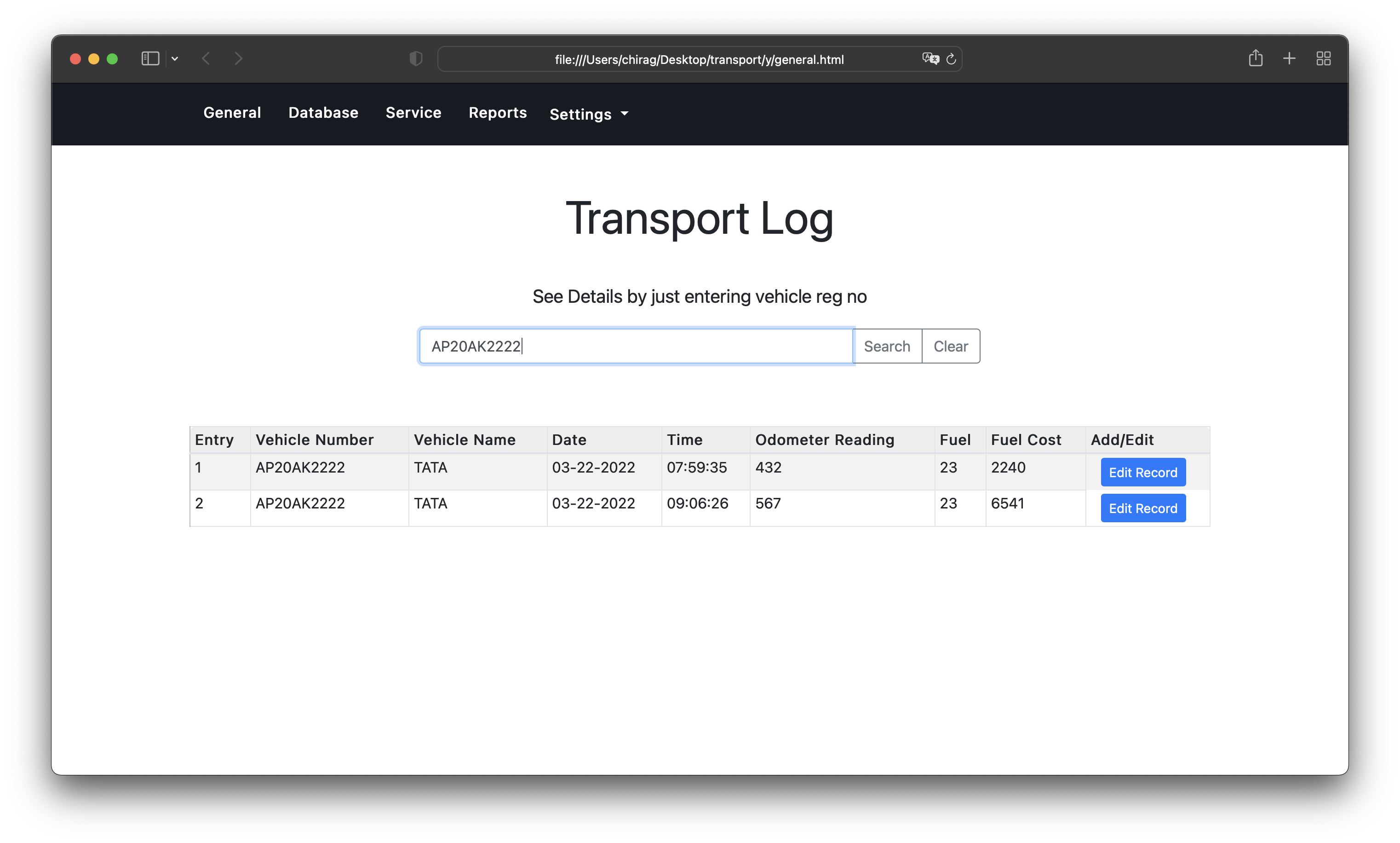Image resolution: width=1400 pixels, height=843 pixels.
Task: Click the translate page icon
Action: coord(930,58)
